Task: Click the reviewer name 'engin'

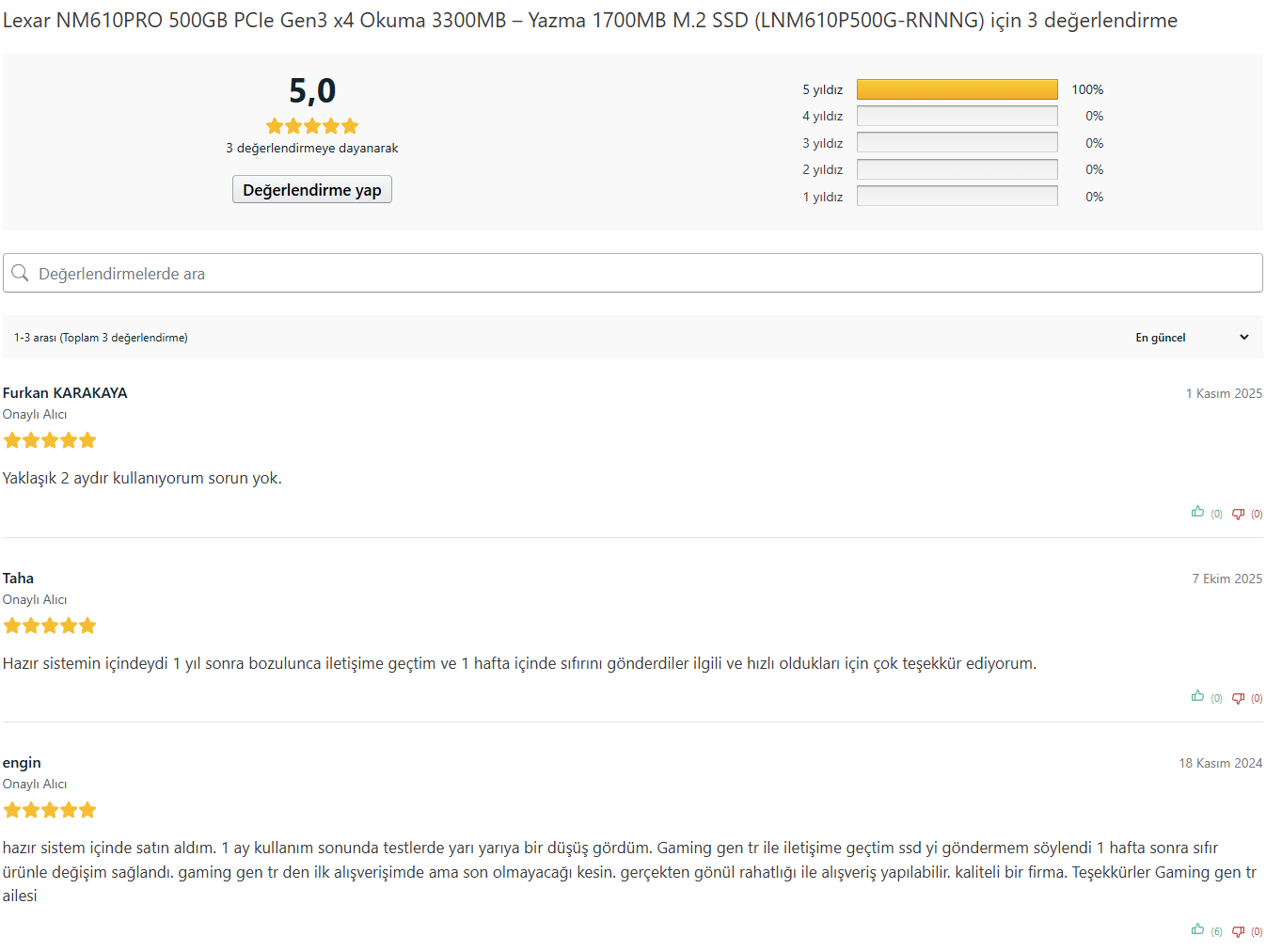Action: click(22, 763)
